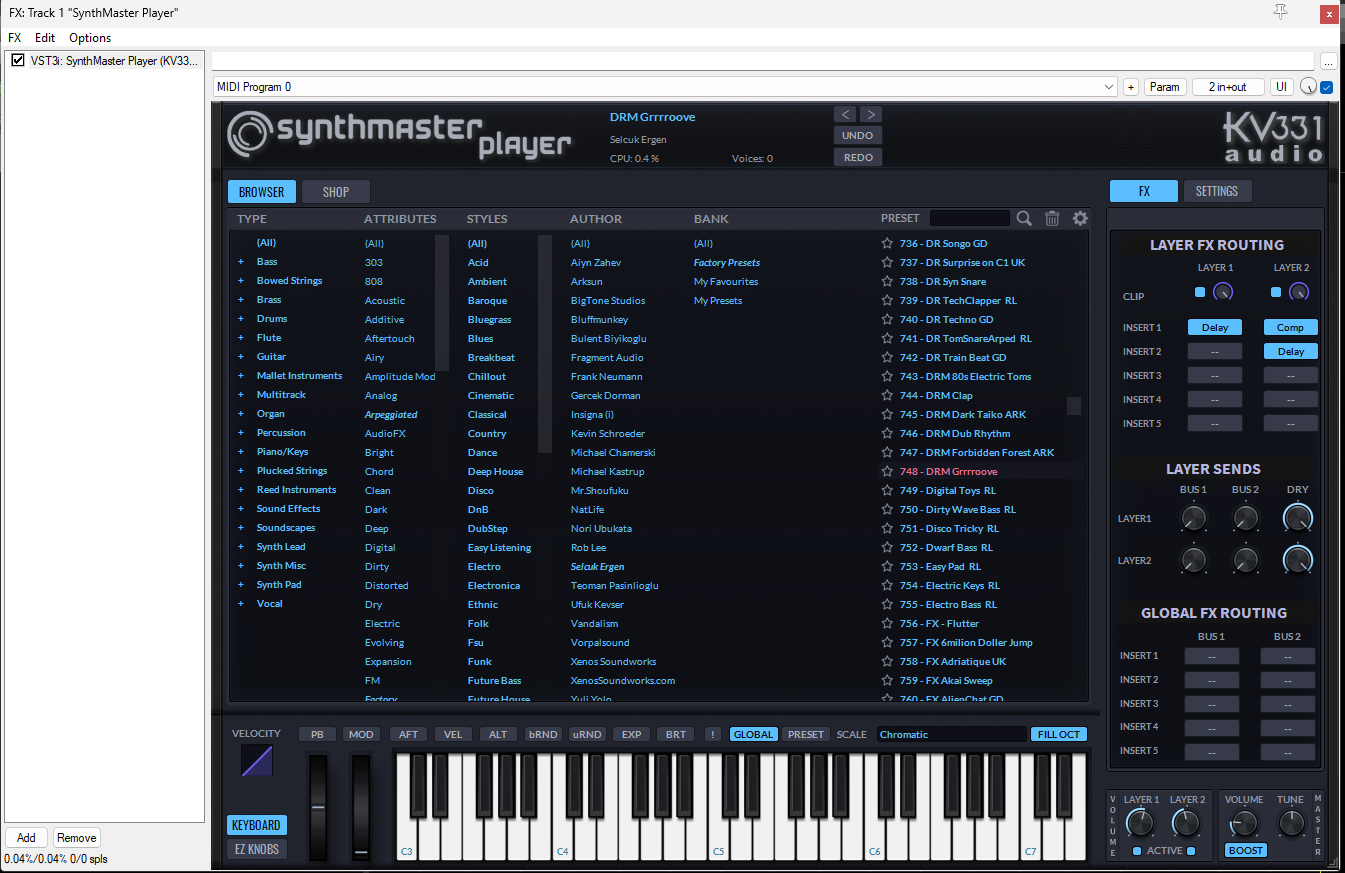Click the Chromatic scale field
Viewport: 1345px width, 873px height.
(952, 734)
